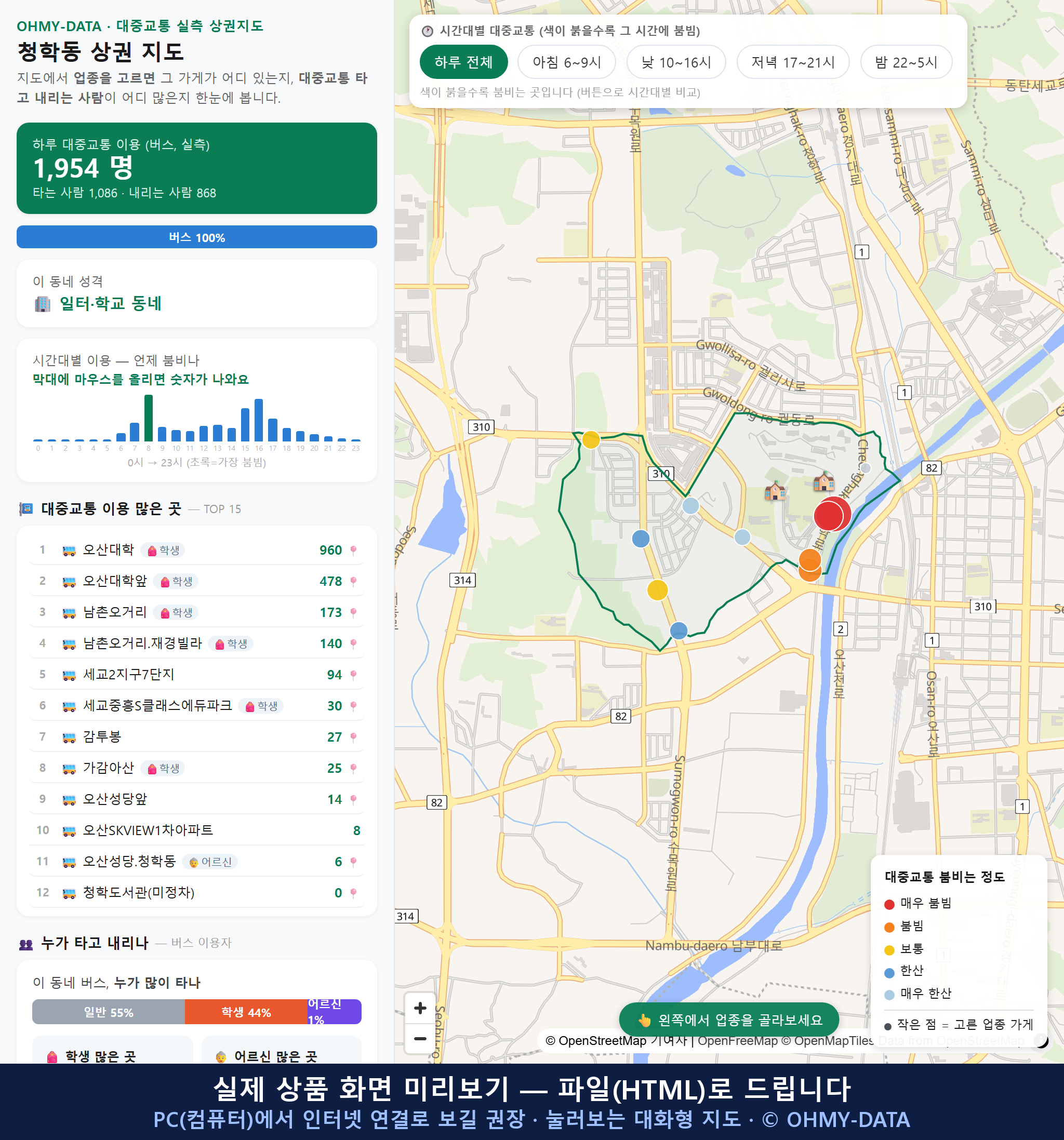Click the bus icon of 오산대학 row
The height and width of the screenshot is (1140, 1064).
(69, 551)
